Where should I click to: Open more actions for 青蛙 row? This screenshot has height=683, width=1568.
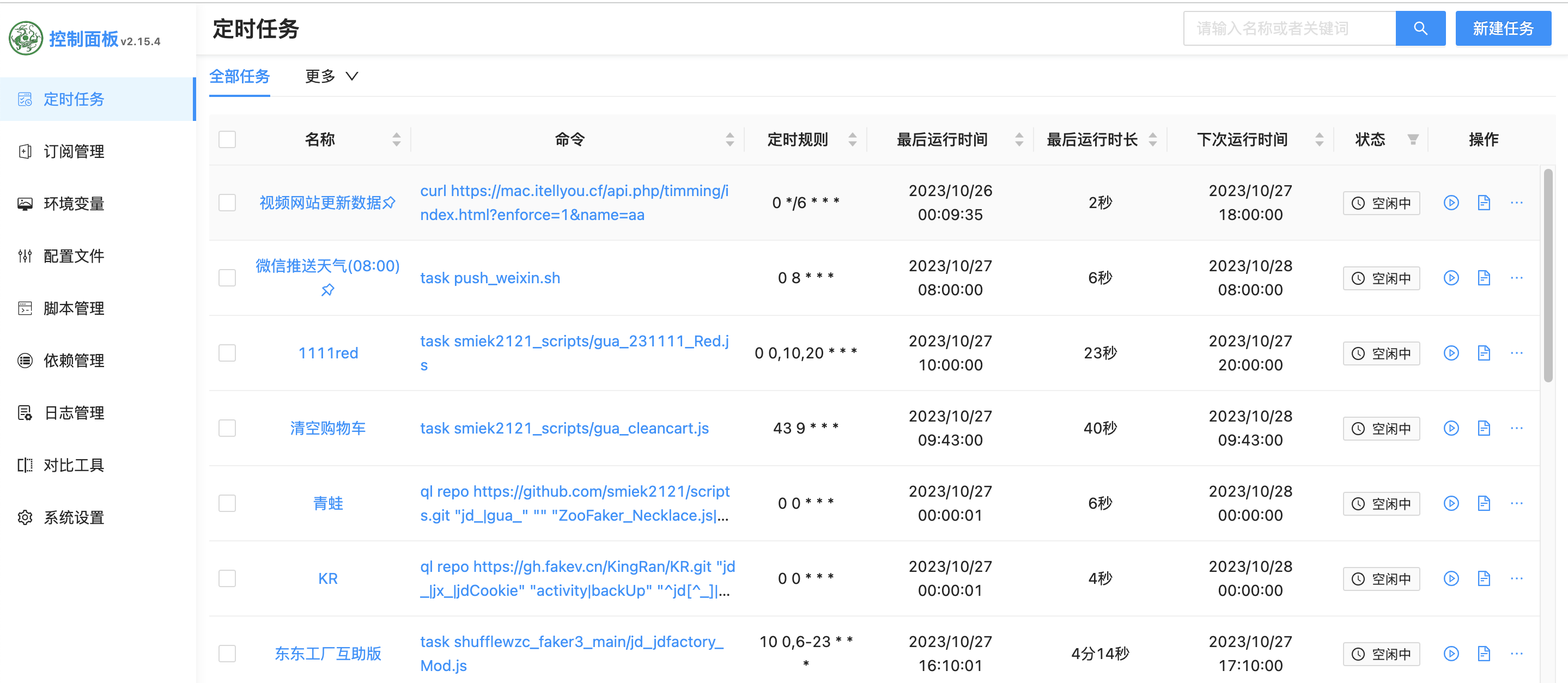coord(1516,503)
